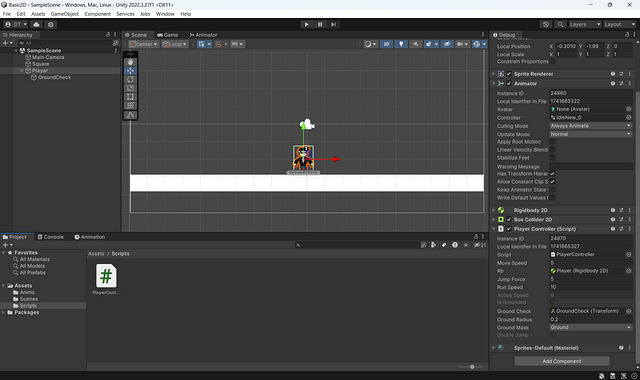Open the Ground Mask dropdown
The width and height of the screenshot is (640, 380).
pos(591,327)
